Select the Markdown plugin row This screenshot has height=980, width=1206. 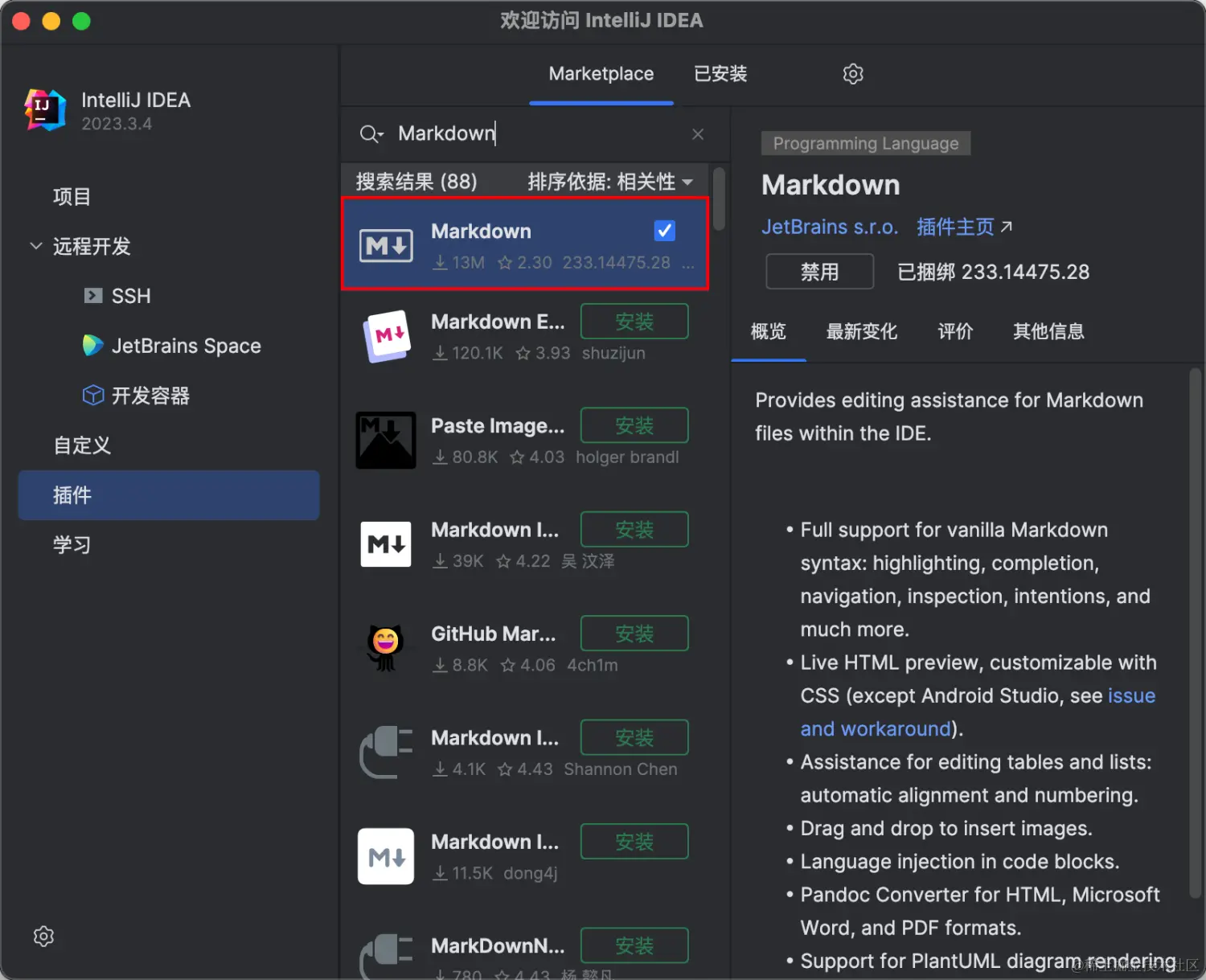(x=525, y=244)
